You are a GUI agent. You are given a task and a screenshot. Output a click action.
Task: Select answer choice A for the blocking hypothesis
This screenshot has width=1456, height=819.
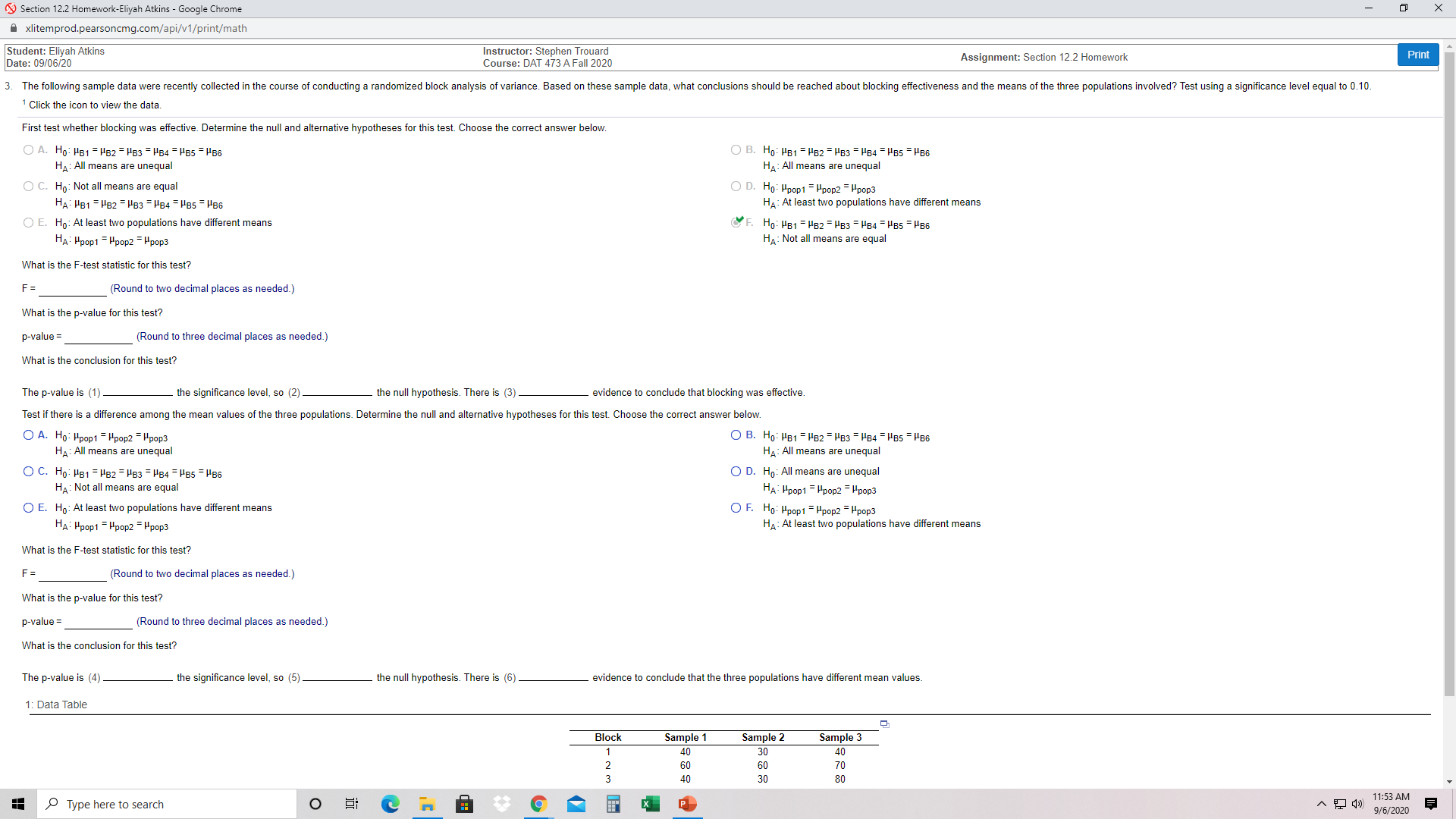coord(27,149)
